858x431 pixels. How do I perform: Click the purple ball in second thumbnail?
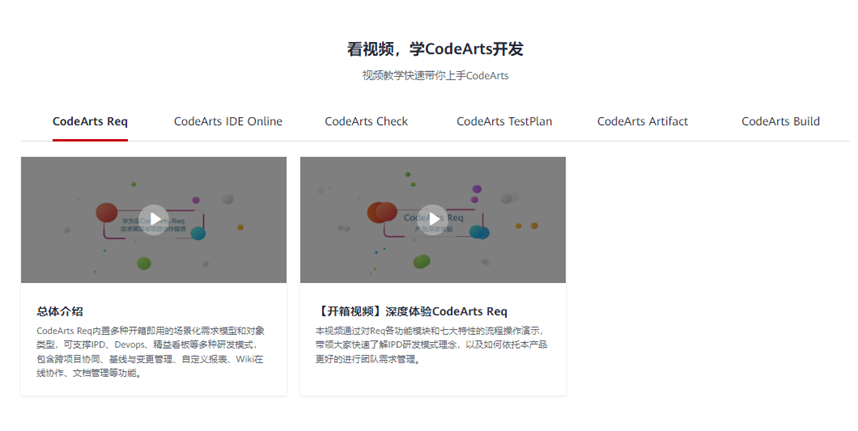(x=477, y=189)
